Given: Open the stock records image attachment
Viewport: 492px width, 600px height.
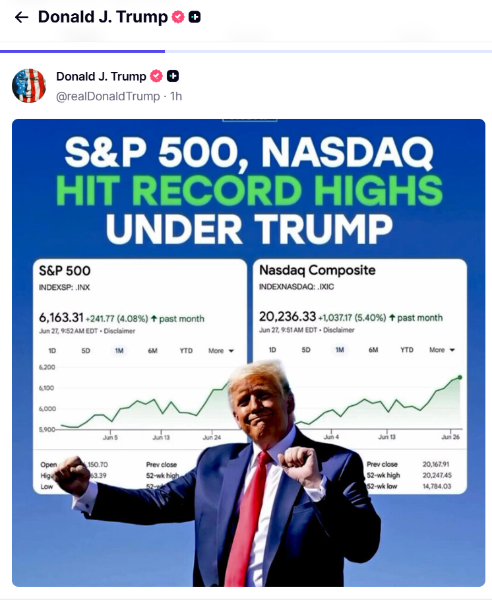Looking at the screenshot, I should tap(249, 353).
